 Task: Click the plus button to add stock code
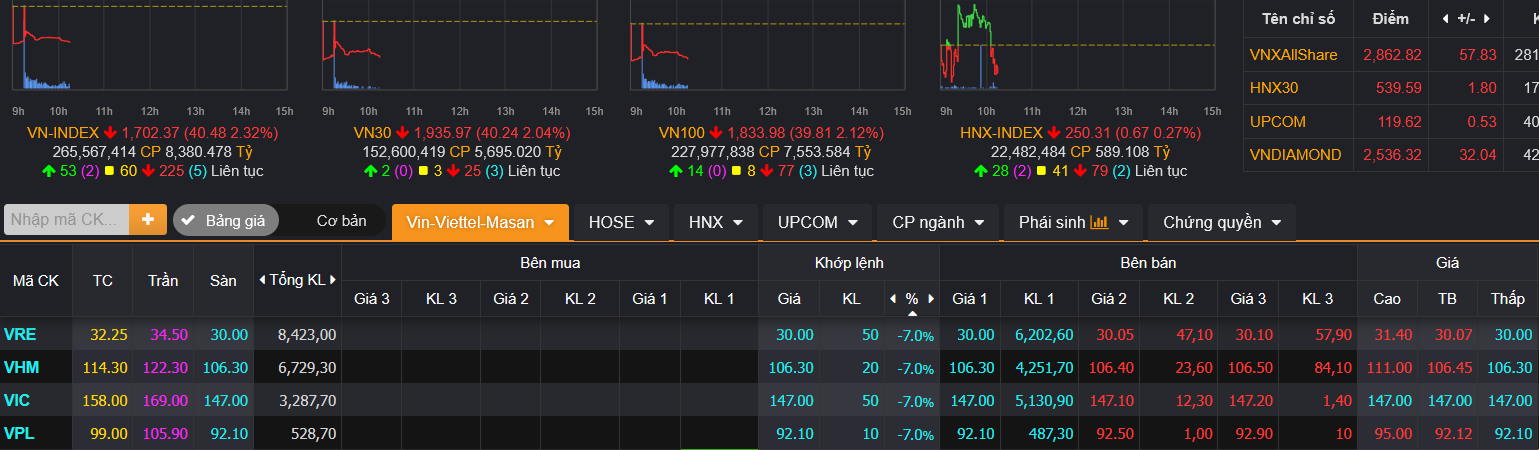click(x=147, y=220)
